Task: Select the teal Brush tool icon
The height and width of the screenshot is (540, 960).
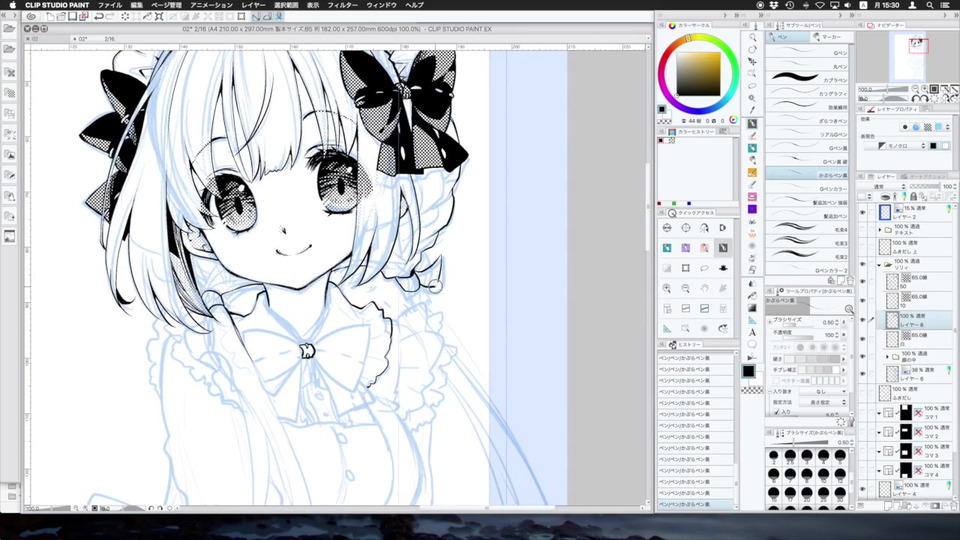Action: click(752, 148)
